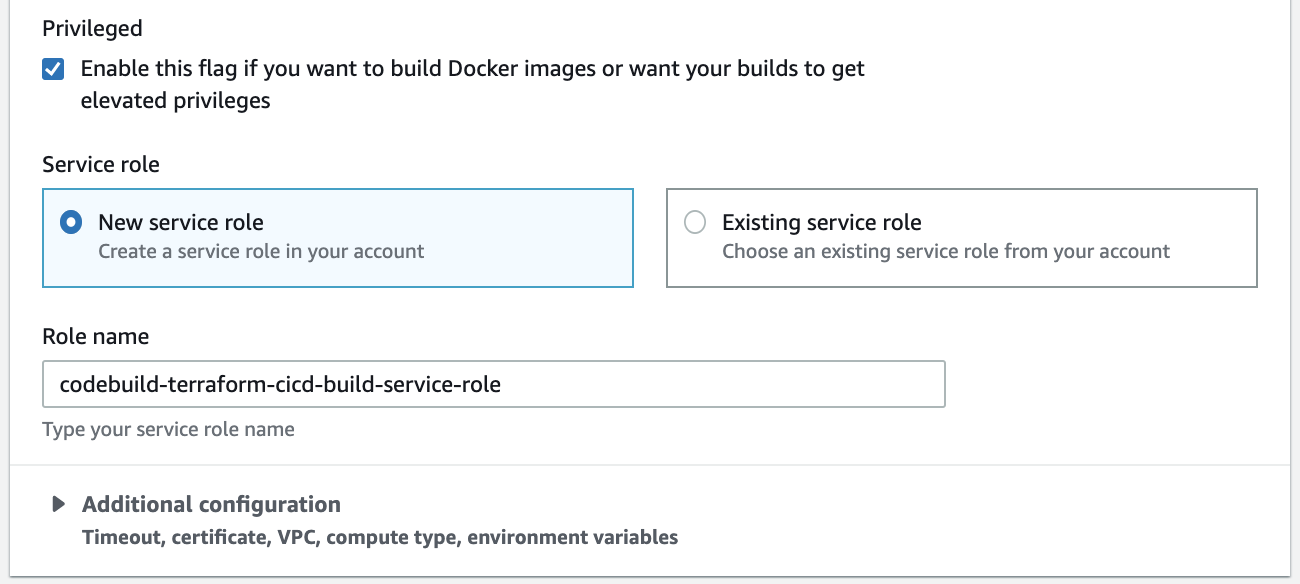Click the 'Role name' field label

(95, 337)
